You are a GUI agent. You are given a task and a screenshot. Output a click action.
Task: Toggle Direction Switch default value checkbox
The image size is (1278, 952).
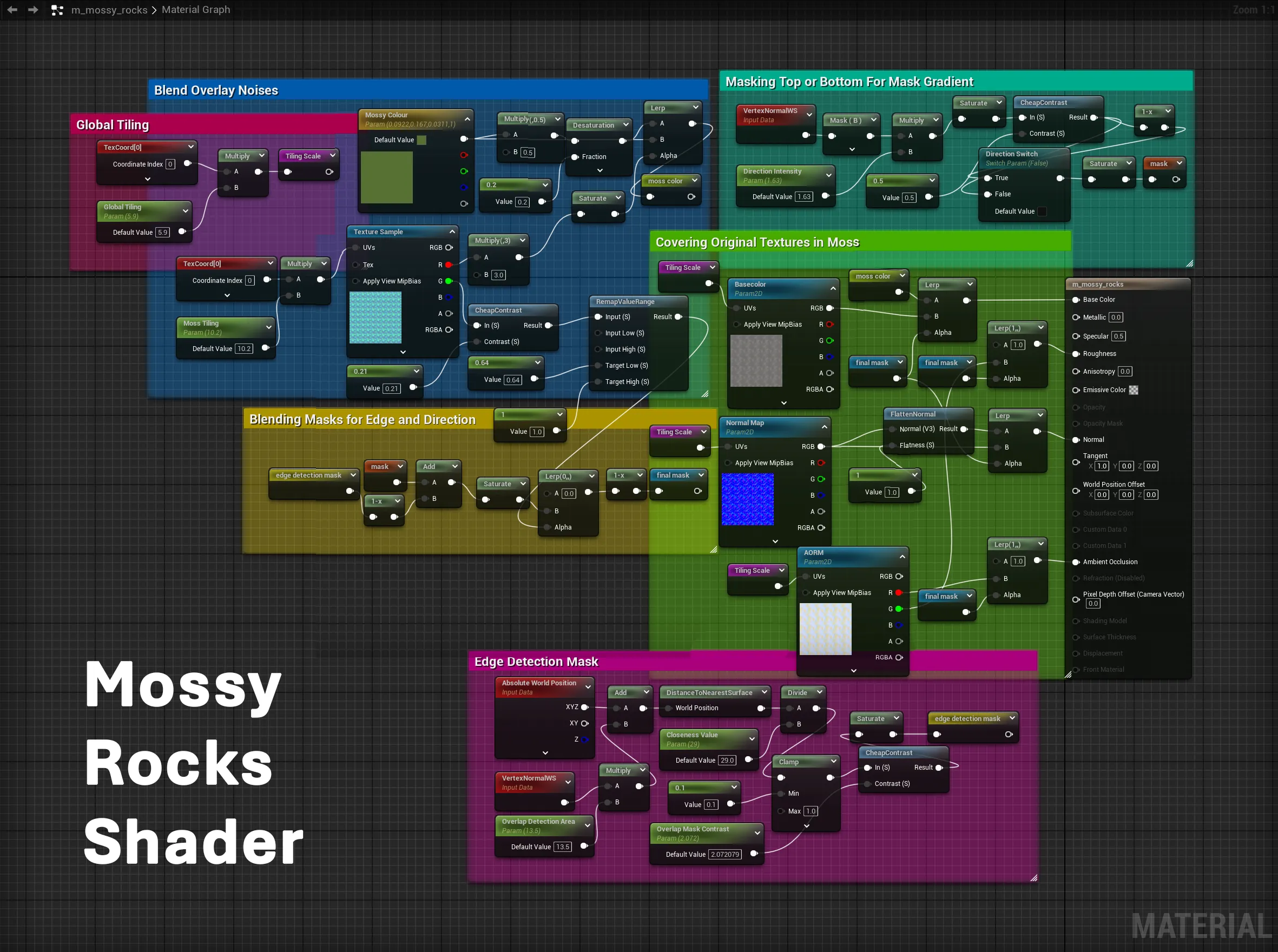click(1042, 211)
